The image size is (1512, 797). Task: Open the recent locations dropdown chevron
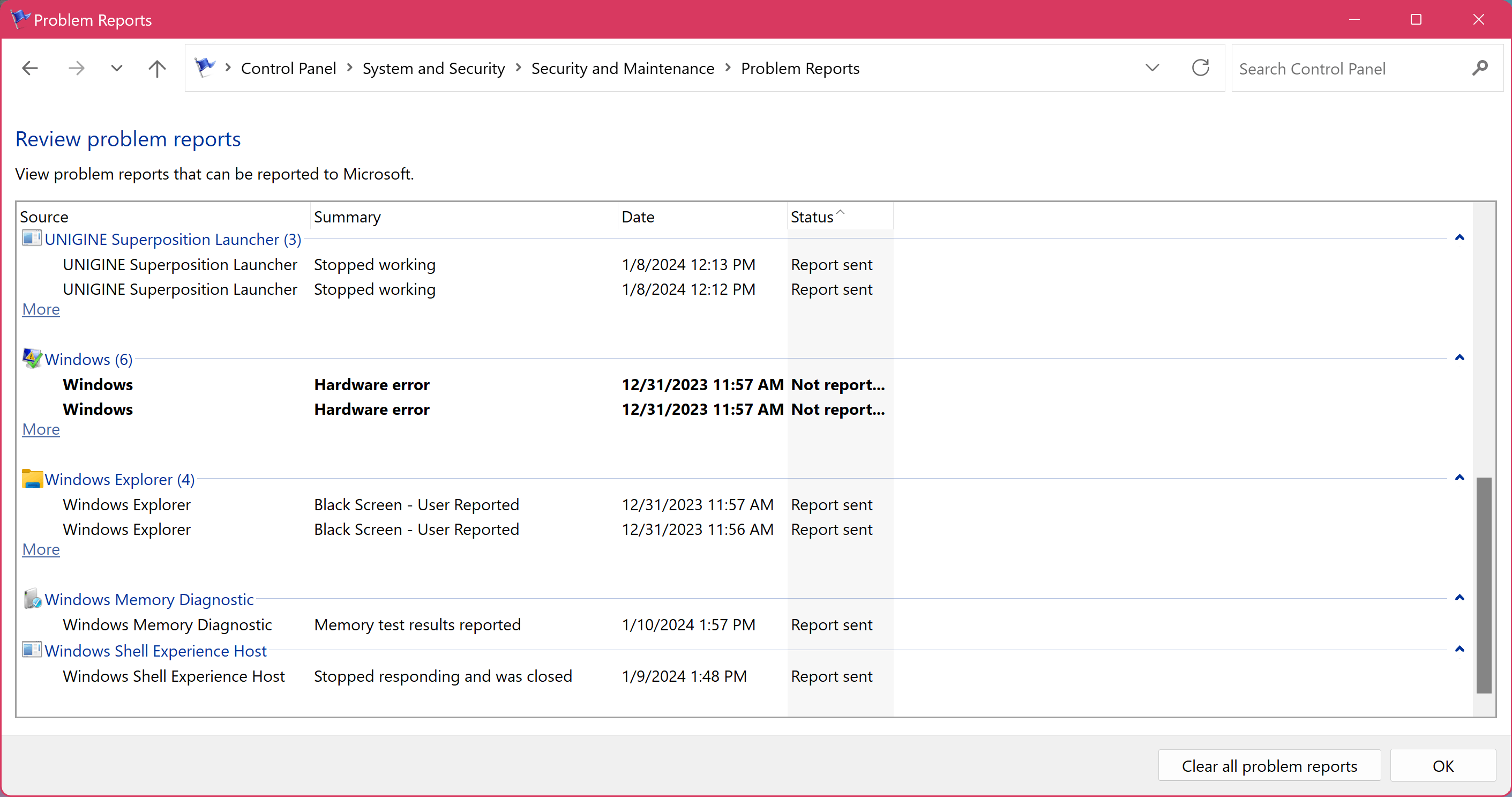116,68
